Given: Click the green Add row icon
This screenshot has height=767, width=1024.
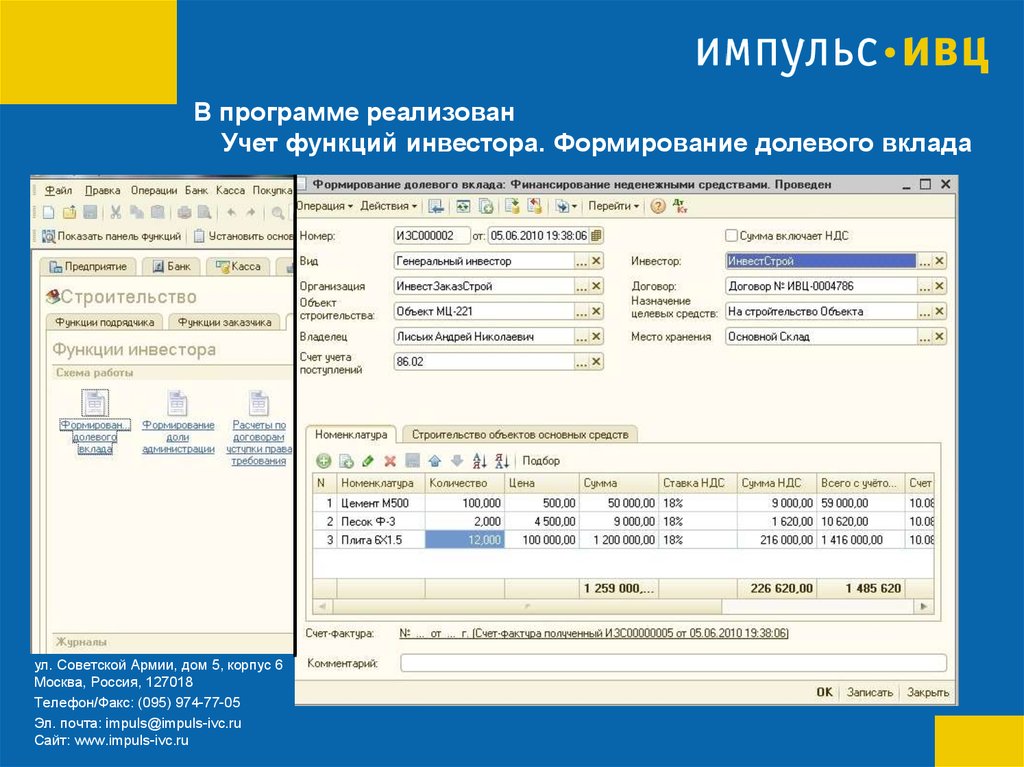Looking at the screenshot, I should pyautogui.click(x=323, y=461).
